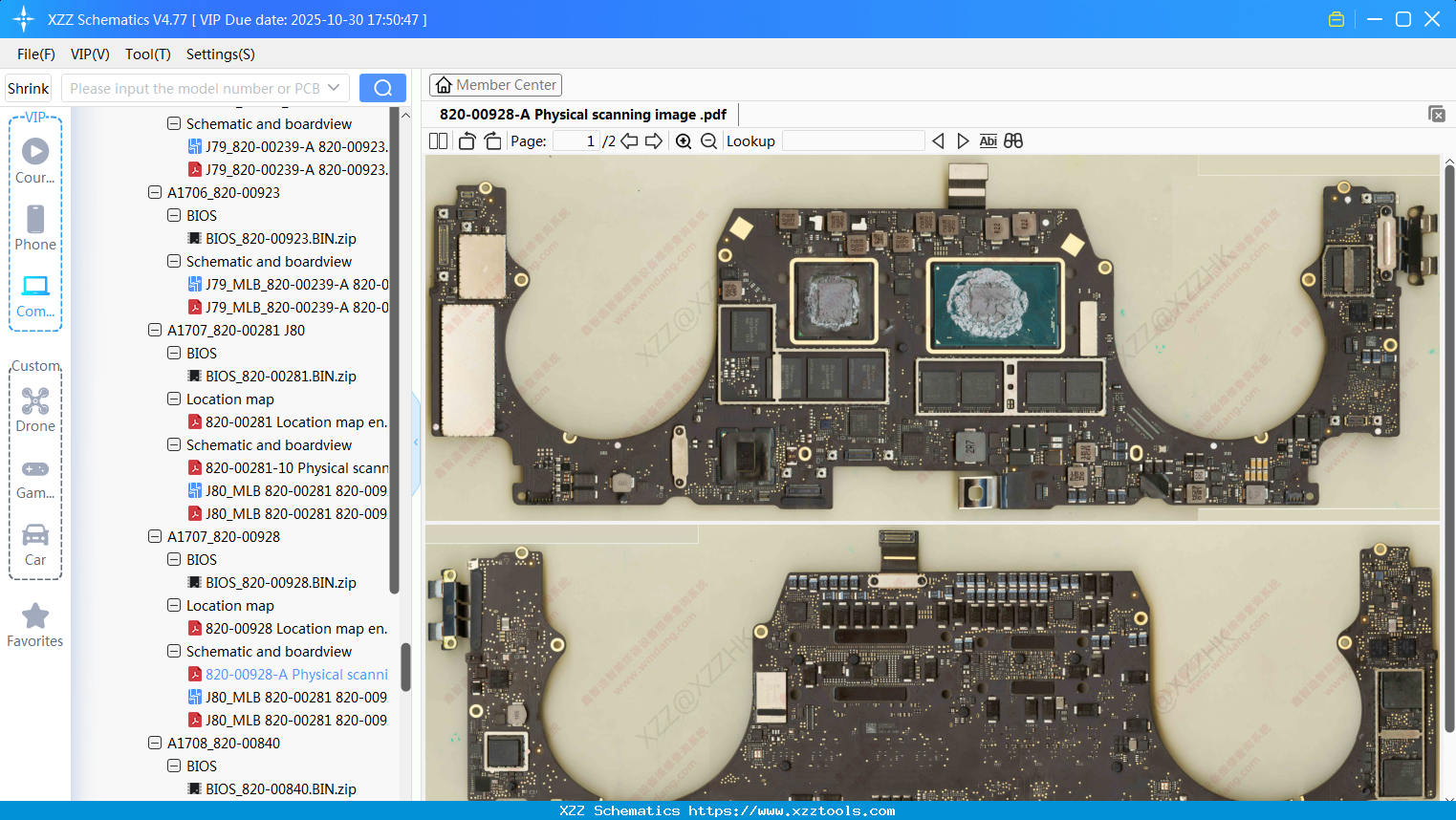Select 820-00928-A Physical scanning file in tree
Screen dimensions: 1456x820
[x=296, y=675]
